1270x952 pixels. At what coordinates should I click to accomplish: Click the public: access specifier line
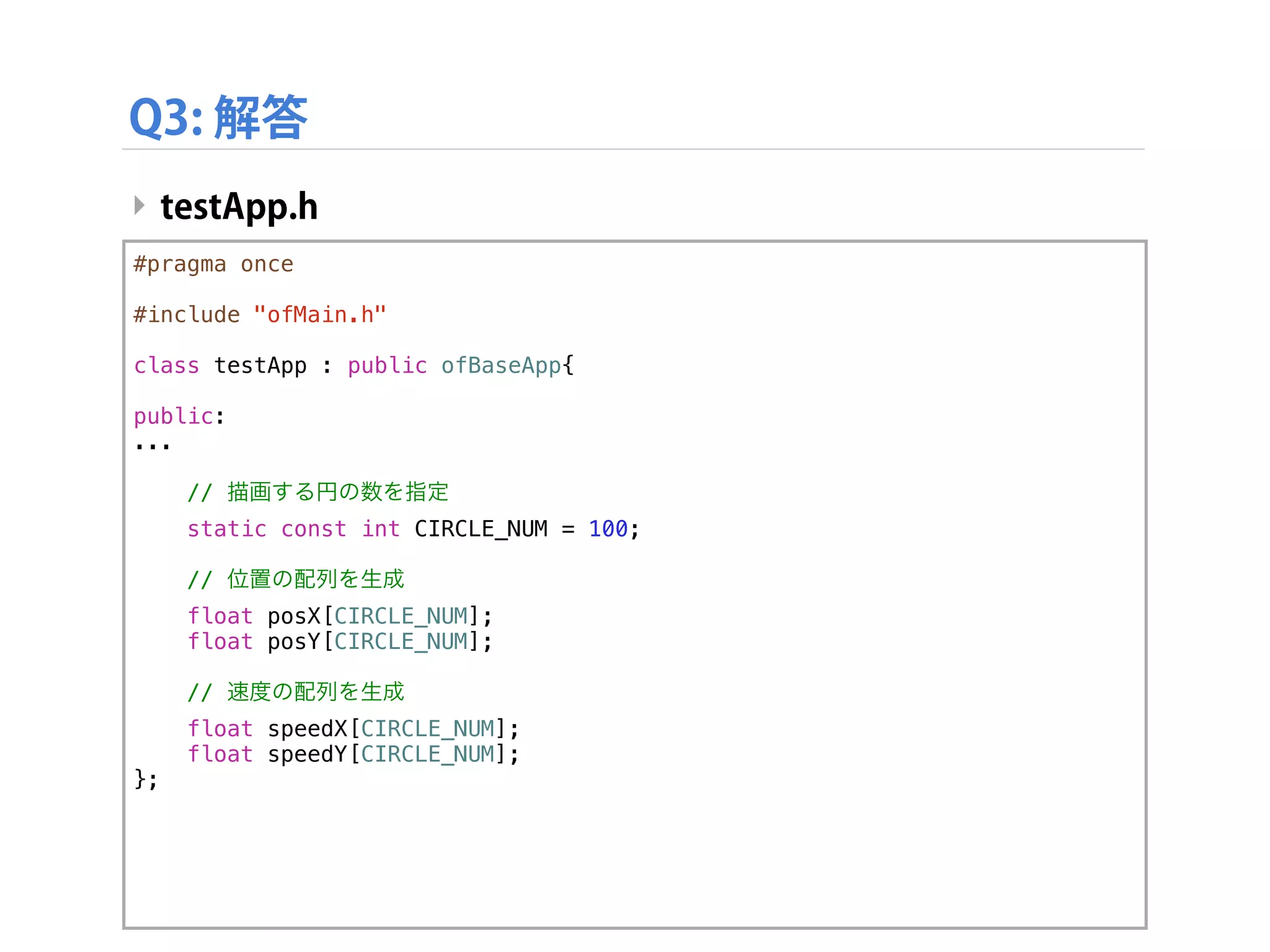[x=179, y=416]
